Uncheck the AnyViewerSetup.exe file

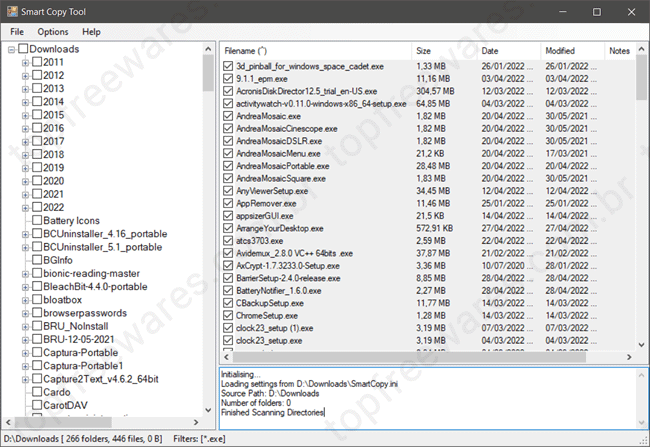click(230, 190)
